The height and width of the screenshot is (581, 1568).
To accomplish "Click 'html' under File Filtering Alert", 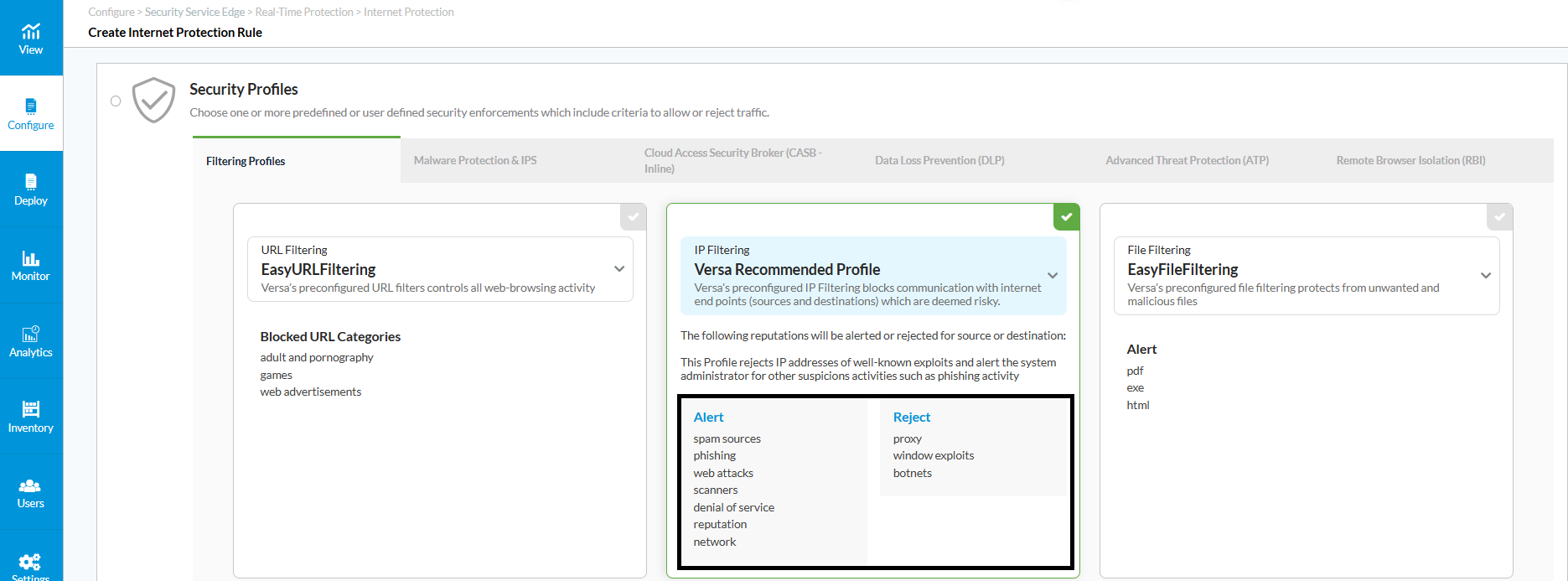I will [x=1138, y=405].
